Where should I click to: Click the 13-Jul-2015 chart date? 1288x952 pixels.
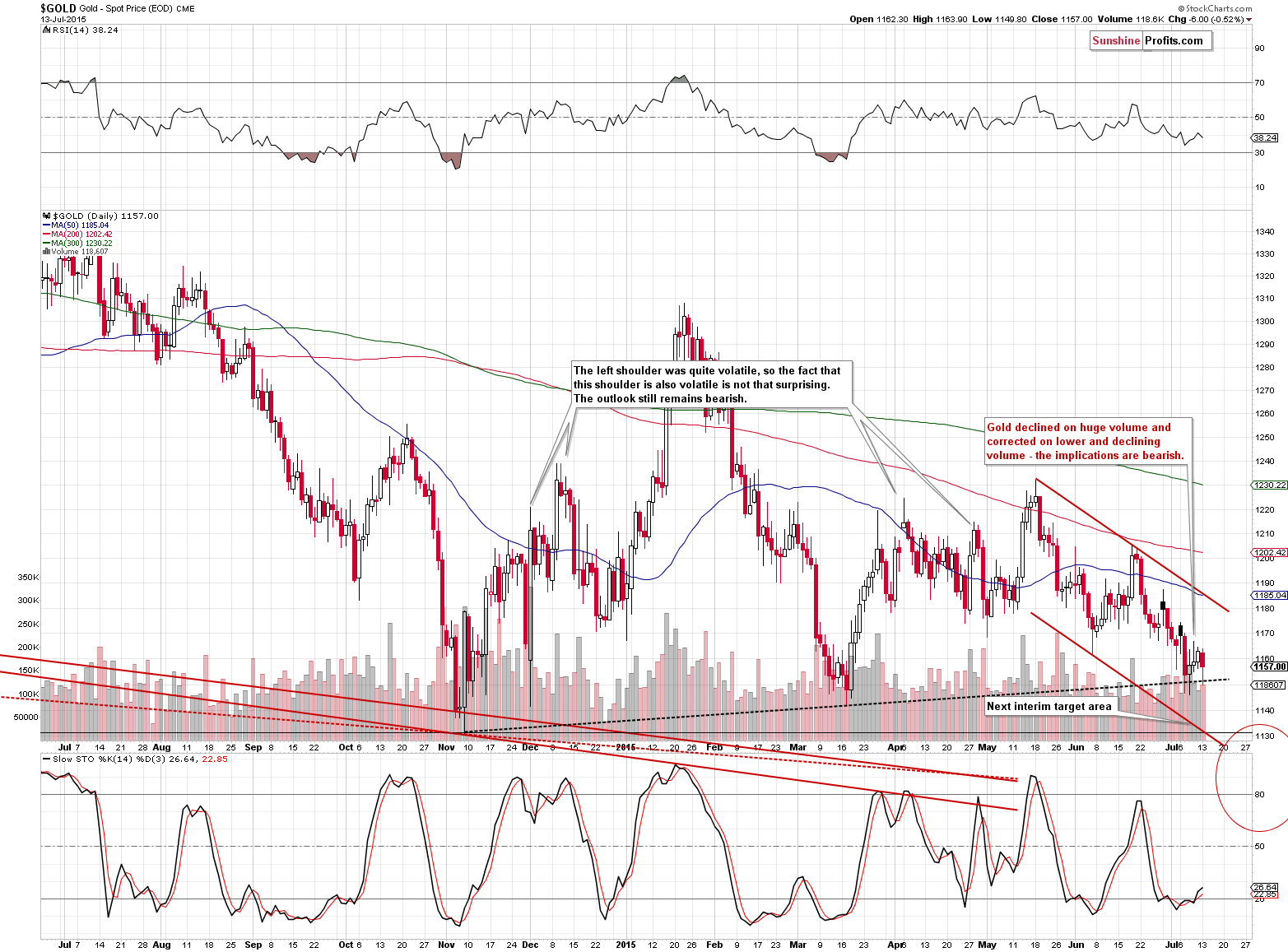[x=63, y=19]
